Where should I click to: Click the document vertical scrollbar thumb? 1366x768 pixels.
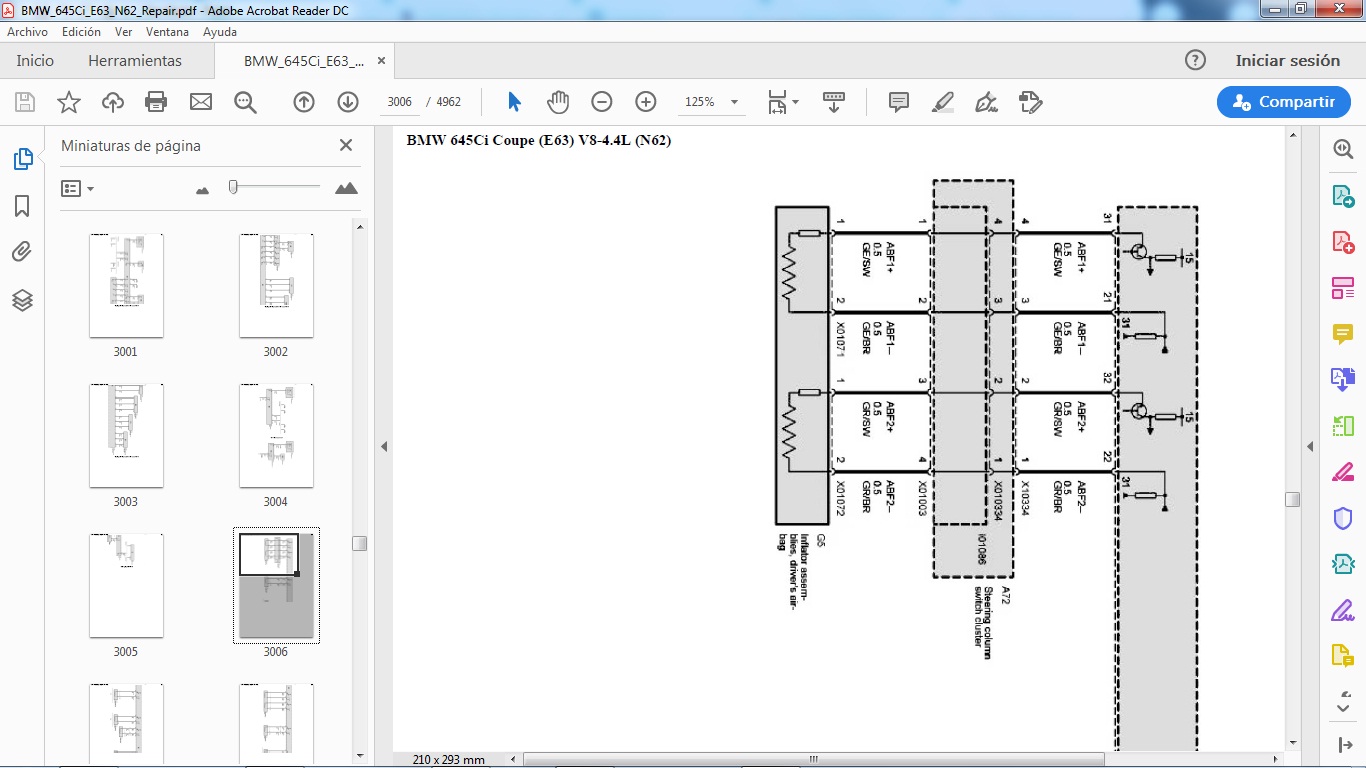click(1292, 499)
